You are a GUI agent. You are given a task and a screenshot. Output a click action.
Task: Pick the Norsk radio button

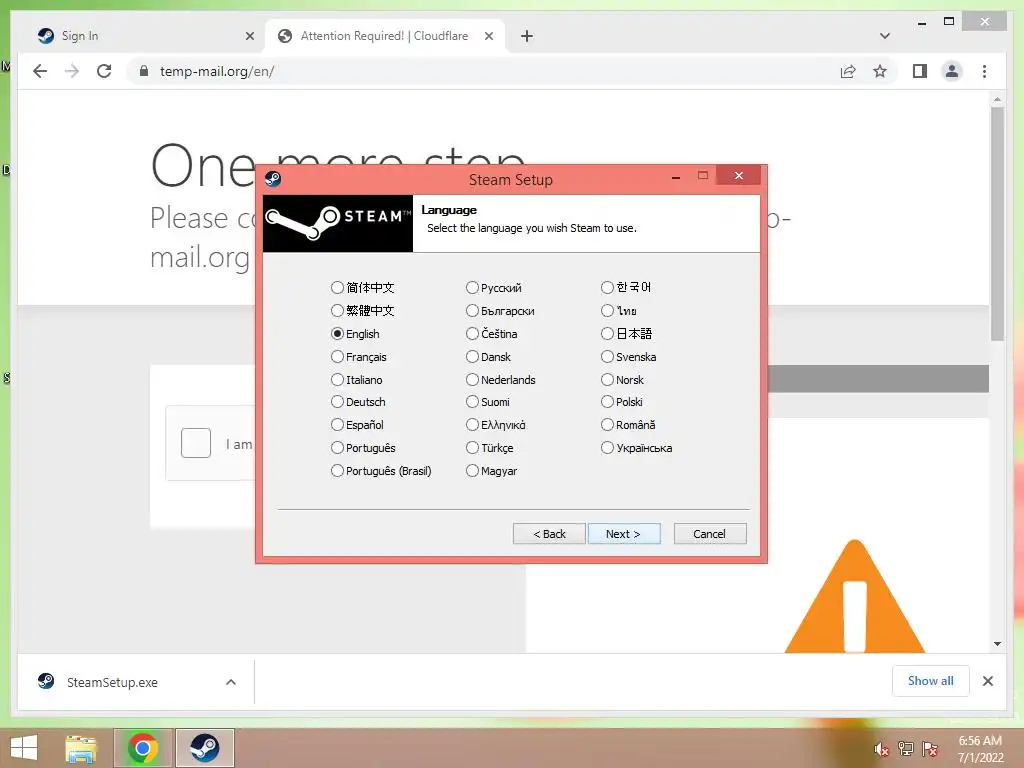607,379
